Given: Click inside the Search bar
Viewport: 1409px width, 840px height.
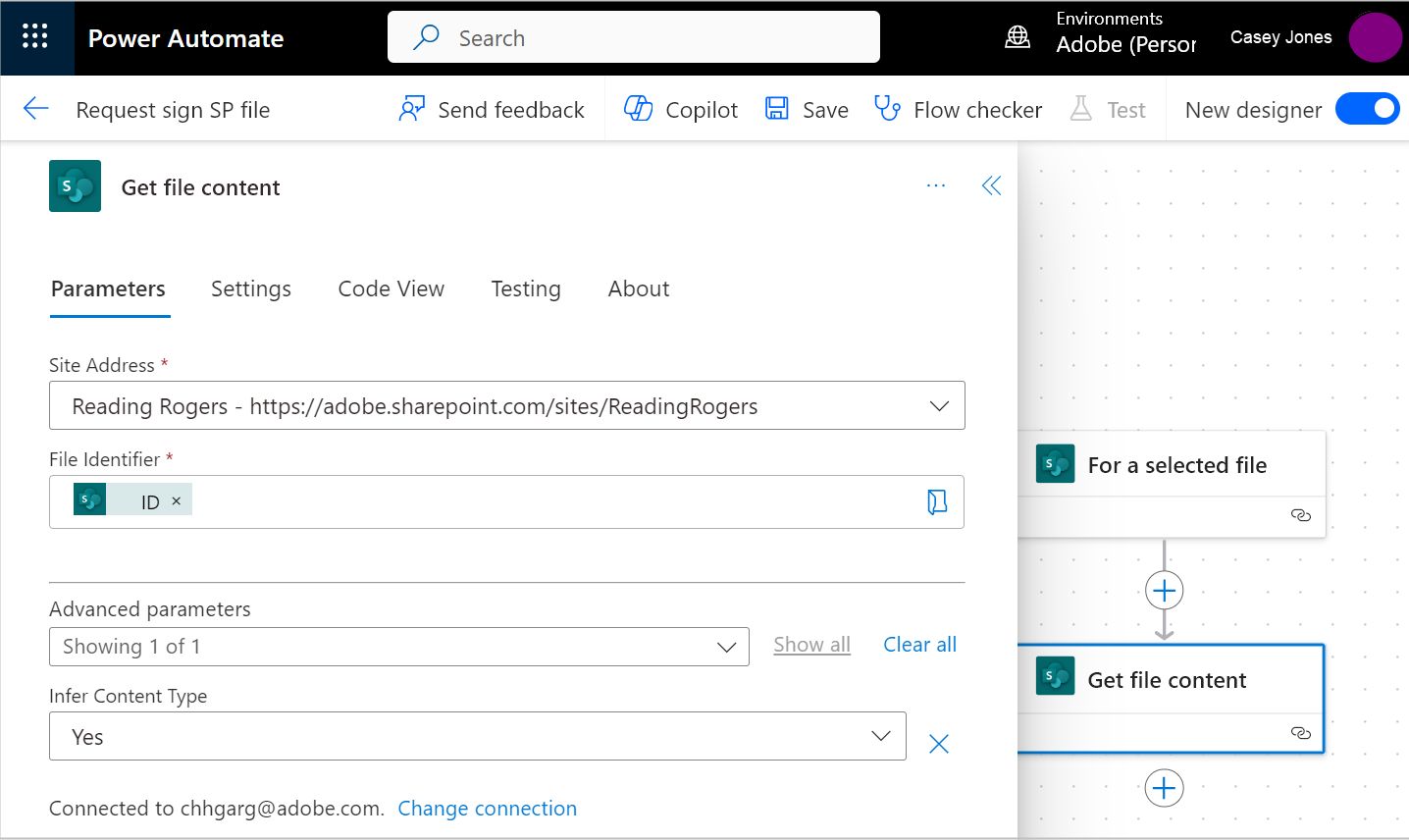Looking at the screenshot, I should (x=633, y=36).
